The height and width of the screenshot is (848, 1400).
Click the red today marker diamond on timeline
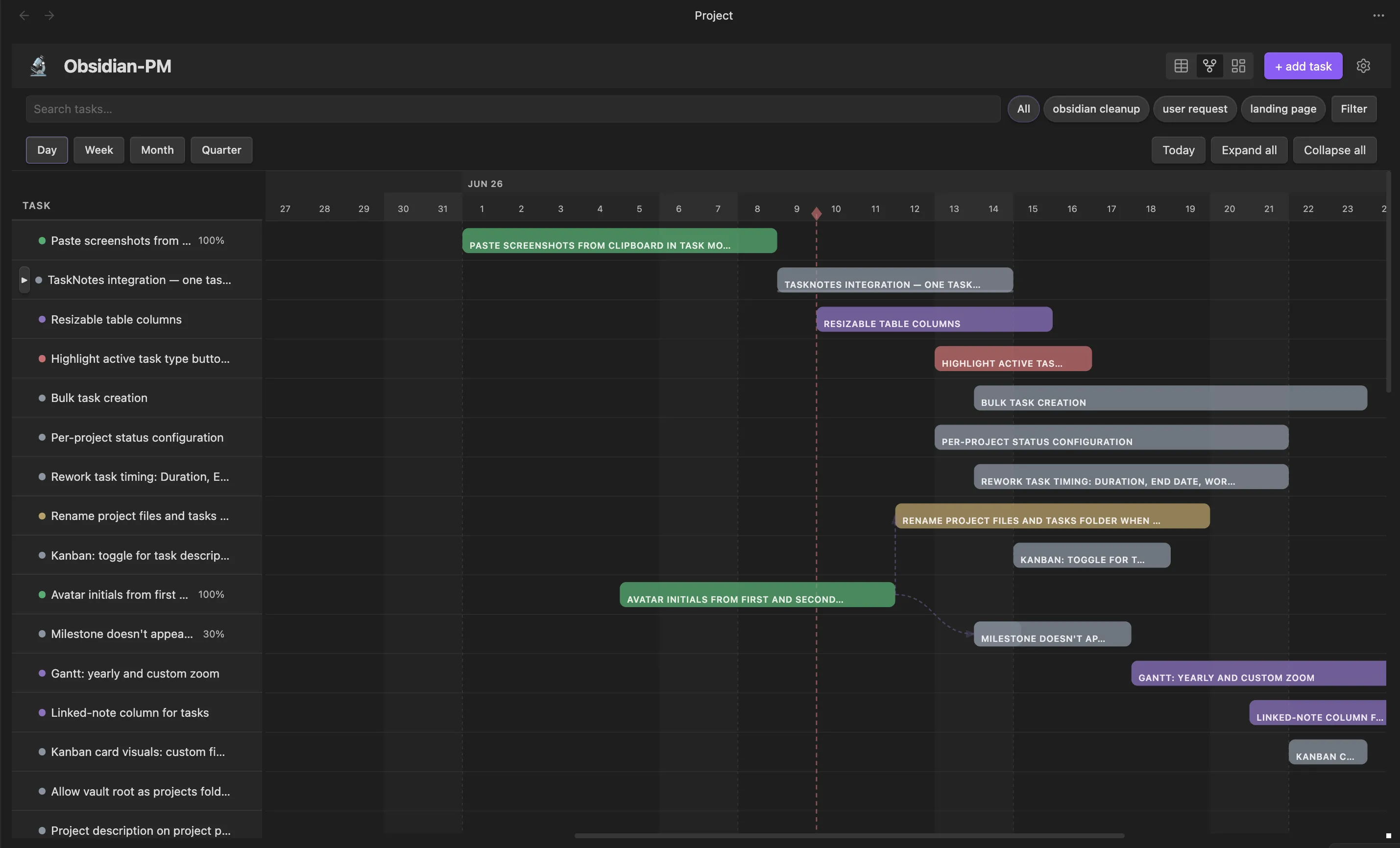coord(817,213)
